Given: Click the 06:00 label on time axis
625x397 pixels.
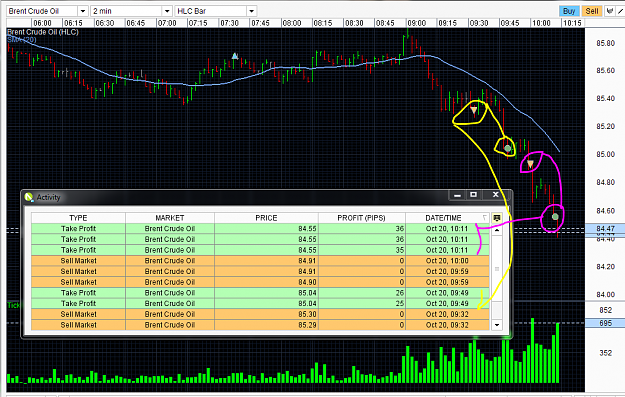Looking at the screenshot, I should click(x=42, y=23).
